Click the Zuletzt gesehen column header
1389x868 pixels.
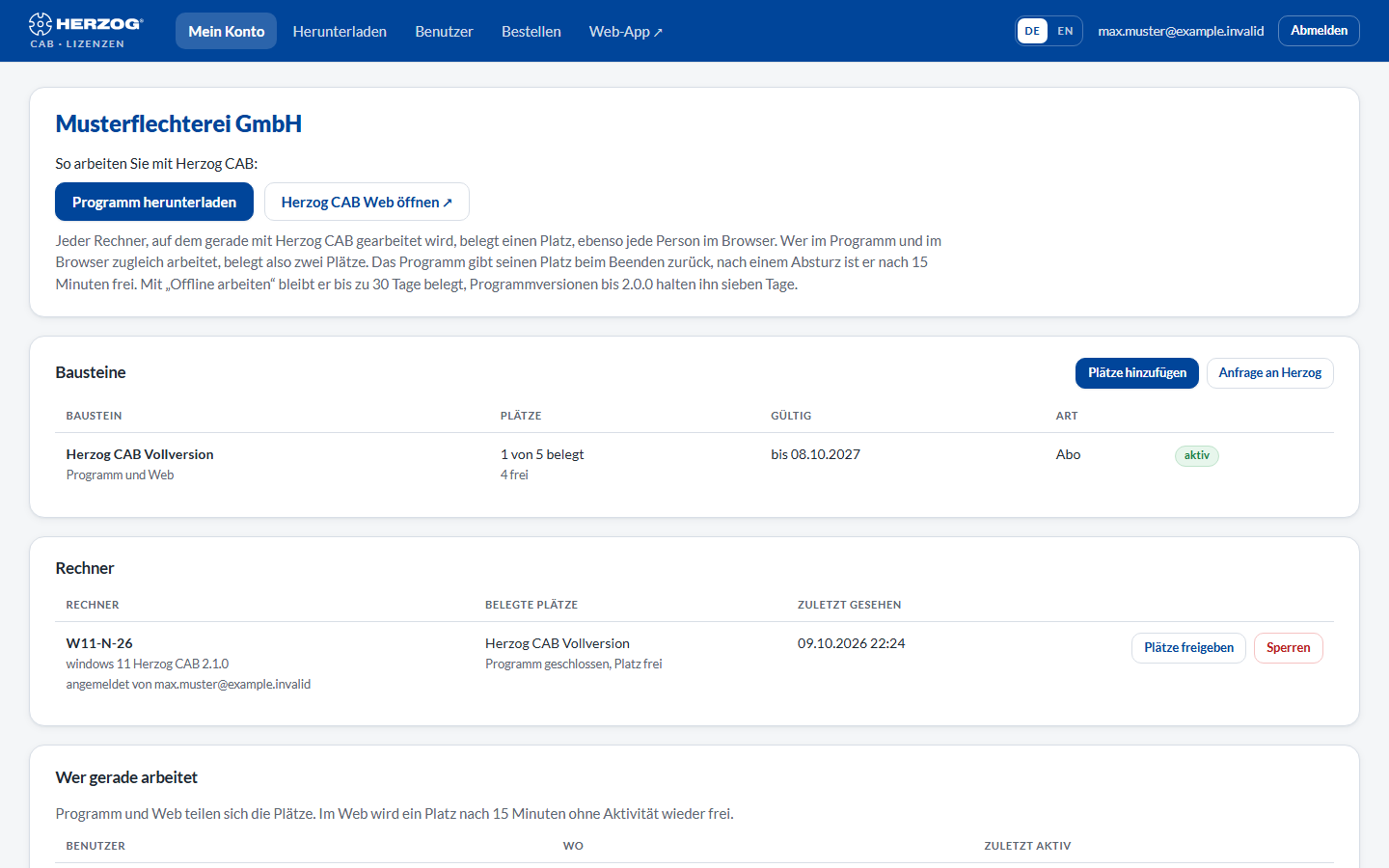[849, 605]
